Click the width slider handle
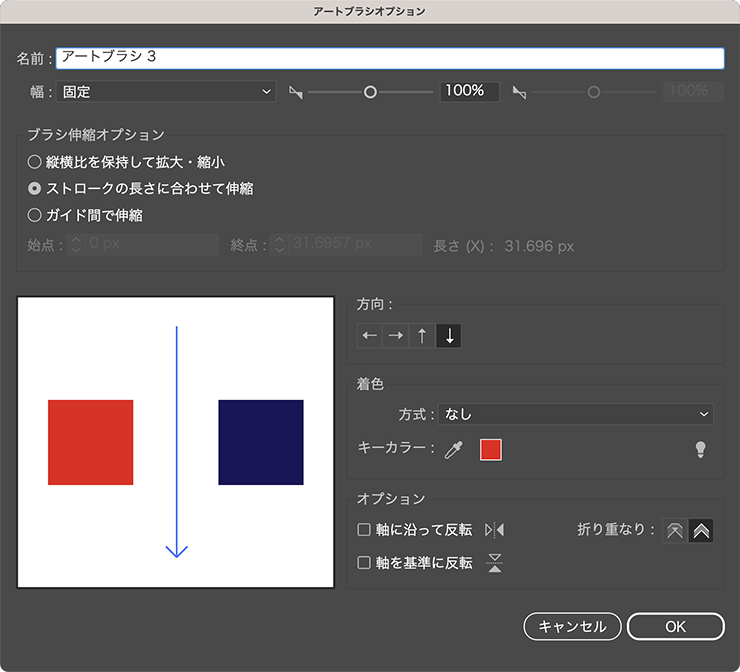 [x=370, y=92]
